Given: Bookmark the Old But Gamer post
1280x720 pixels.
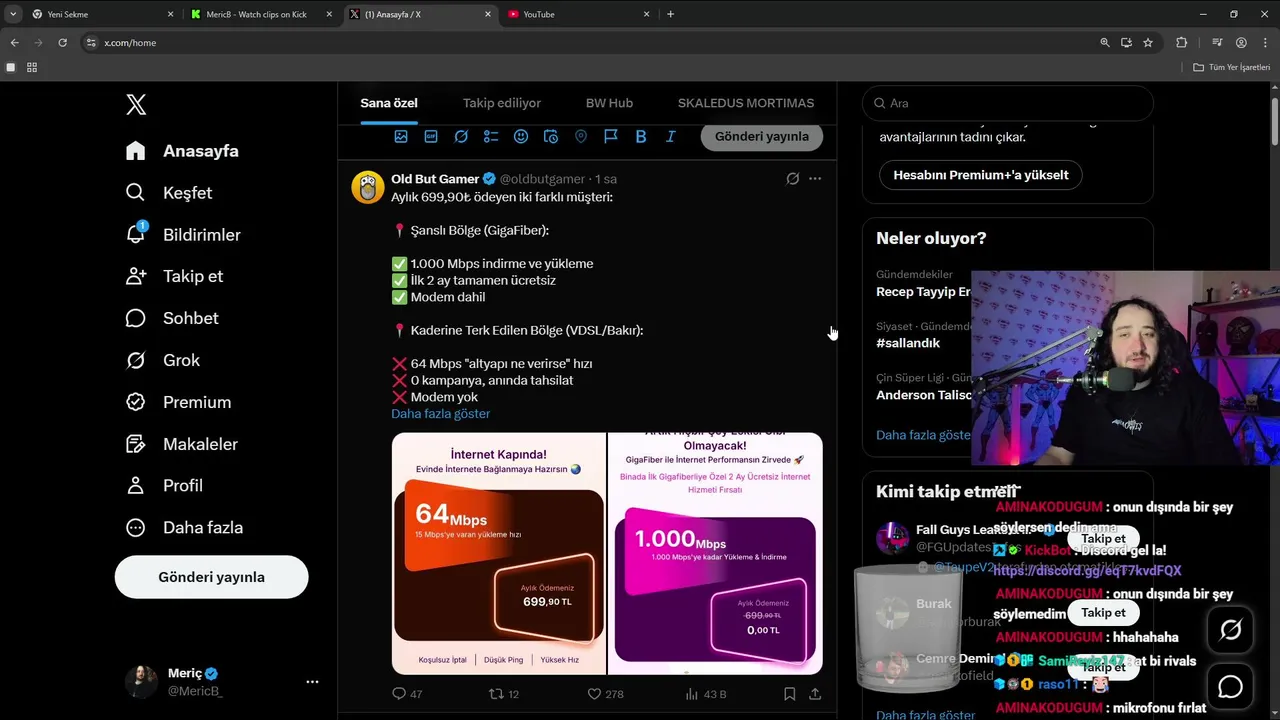Looking at the screenshot, I should click(790, 694).
